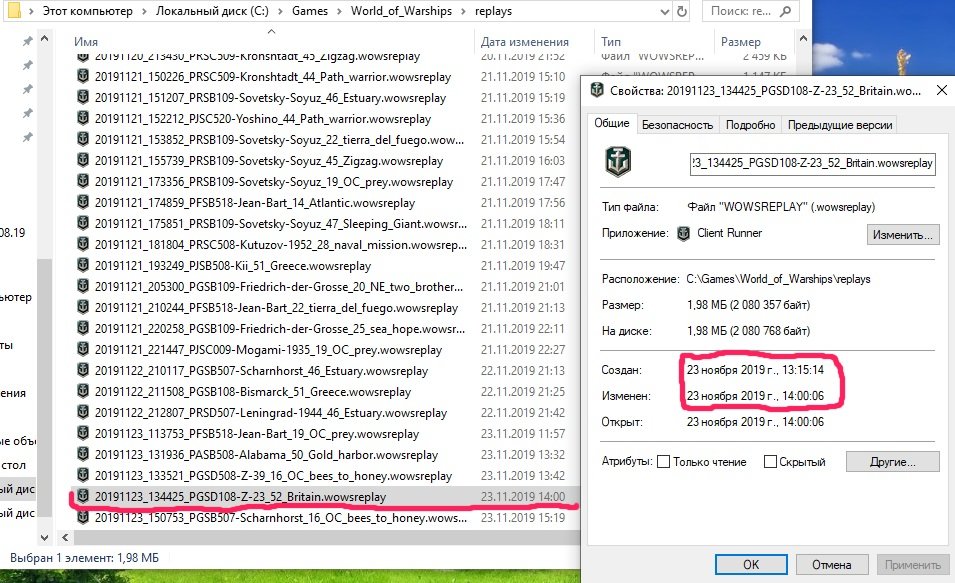Refresh the replays folder view

(x=682, y=12)
